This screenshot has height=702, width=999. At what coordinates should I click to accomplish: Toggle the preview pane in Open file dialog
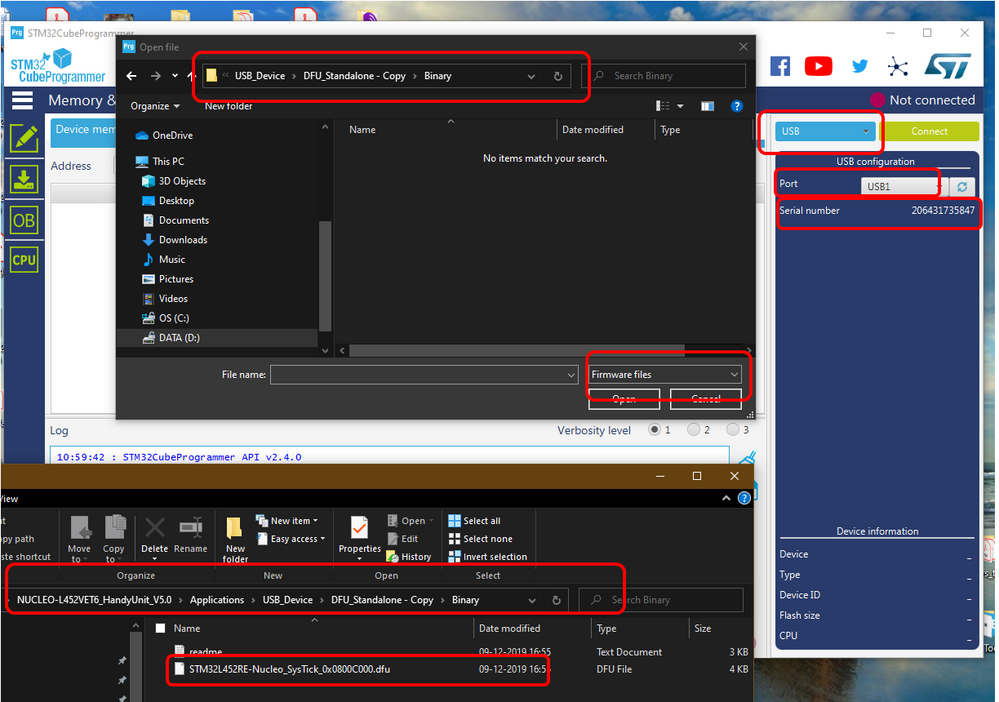[x=707, y=106]
